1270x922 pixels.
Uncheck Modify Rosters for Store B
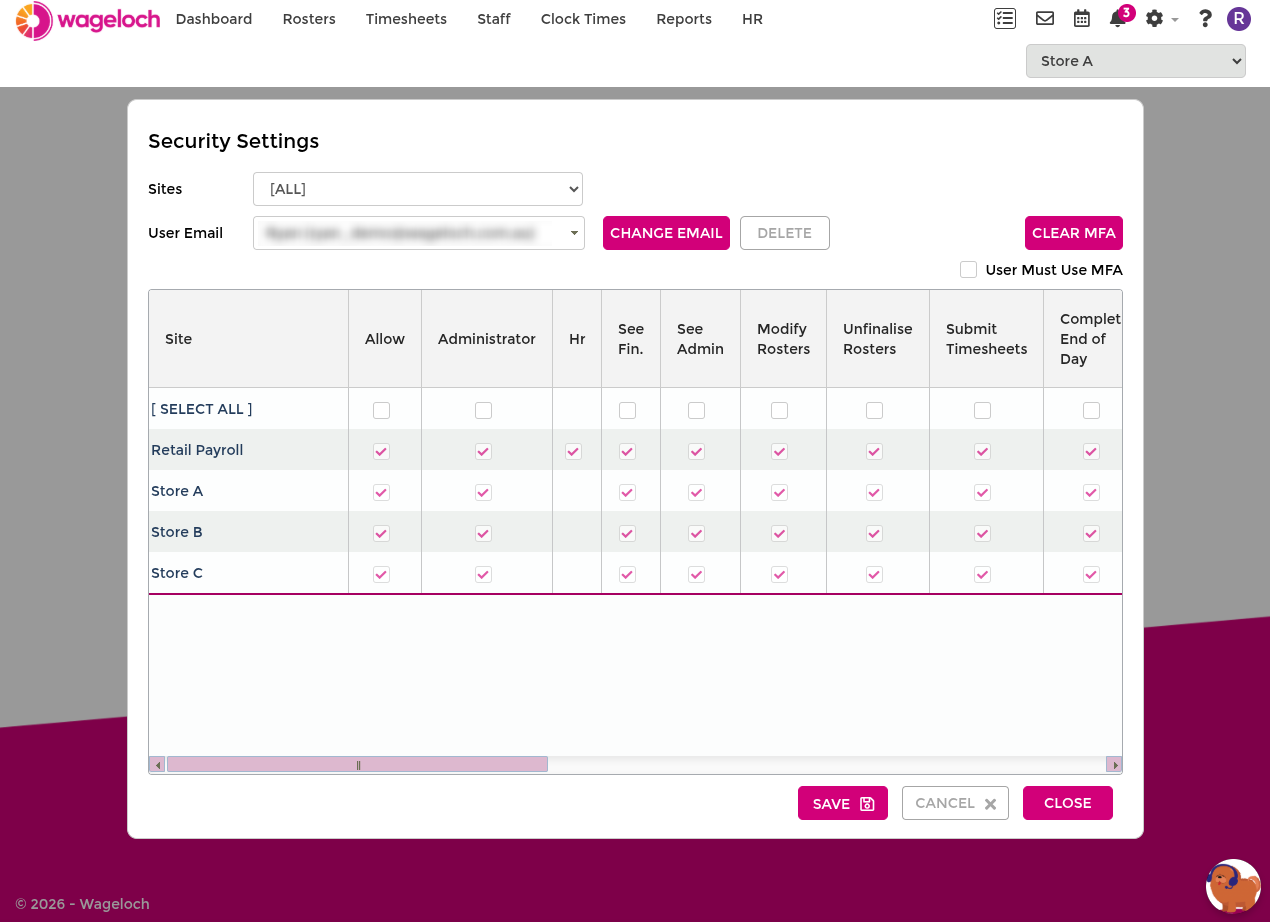[779, 533]
